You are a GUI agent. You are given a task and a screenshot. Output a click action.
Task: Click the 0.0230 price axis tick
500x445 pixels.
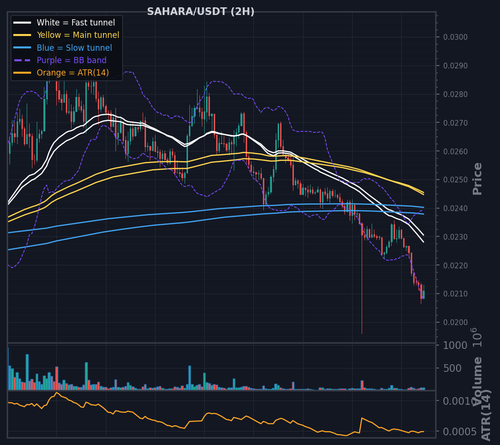click(x=455, y=237)
